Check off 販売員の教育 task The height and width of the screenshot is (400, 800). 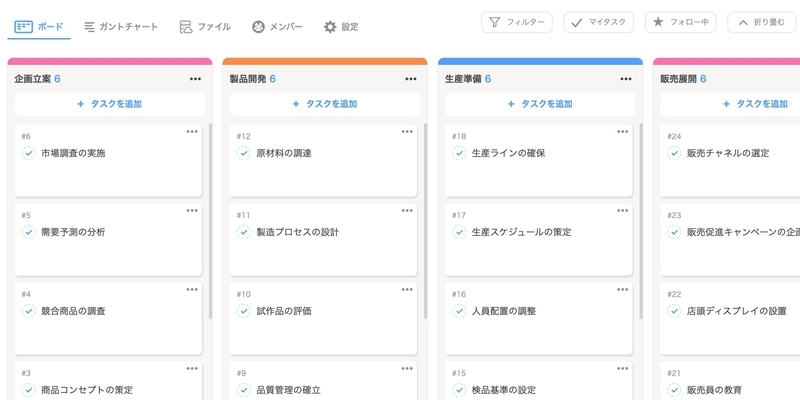click(x=674, y=390)
